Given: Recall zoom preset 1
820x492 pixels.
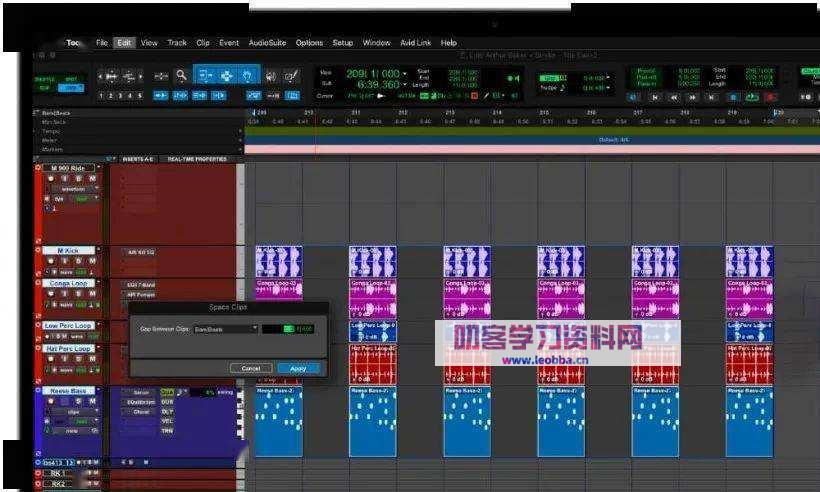Looking at the screenshot, I should pos(101,96).
